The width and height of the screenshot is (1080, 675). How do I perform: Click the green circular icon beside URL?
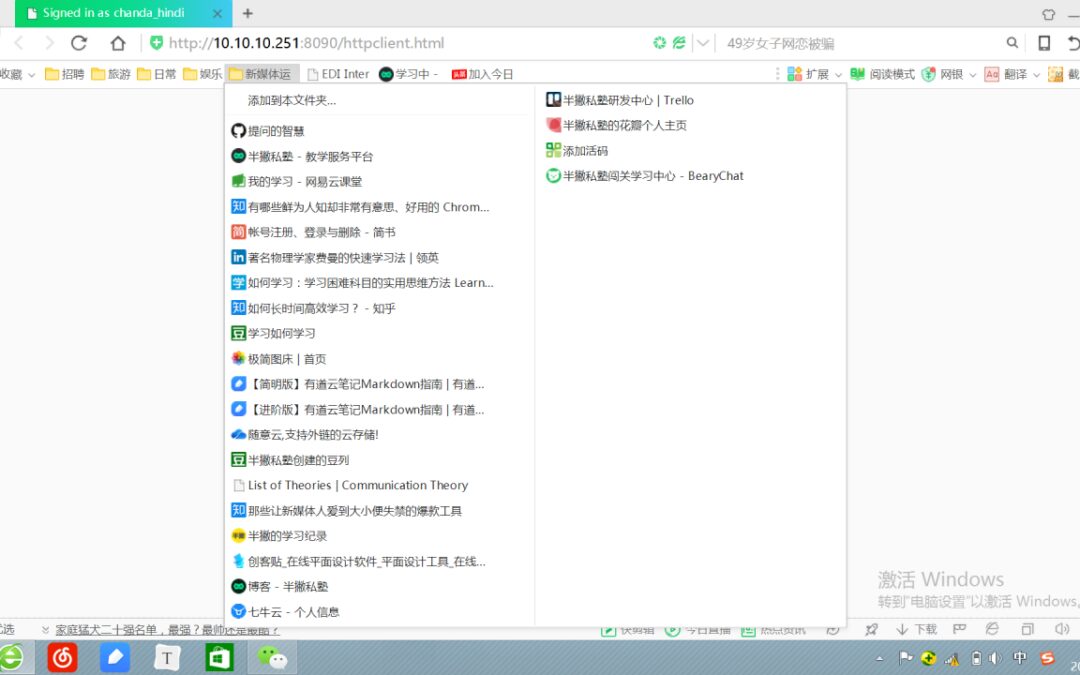pos(659,43)
